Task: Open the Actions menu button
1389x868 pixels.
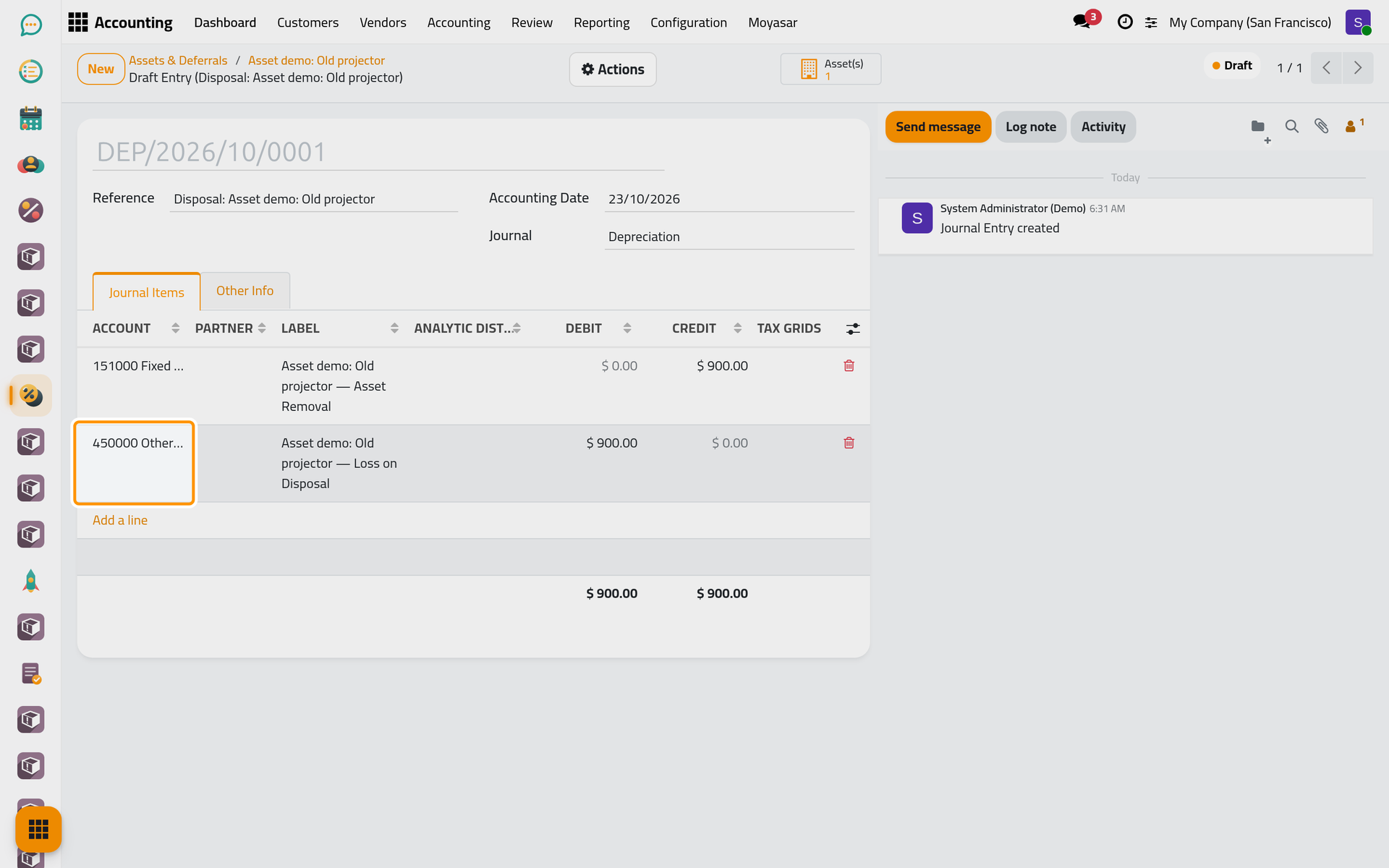Action: (x=613, y=69)
